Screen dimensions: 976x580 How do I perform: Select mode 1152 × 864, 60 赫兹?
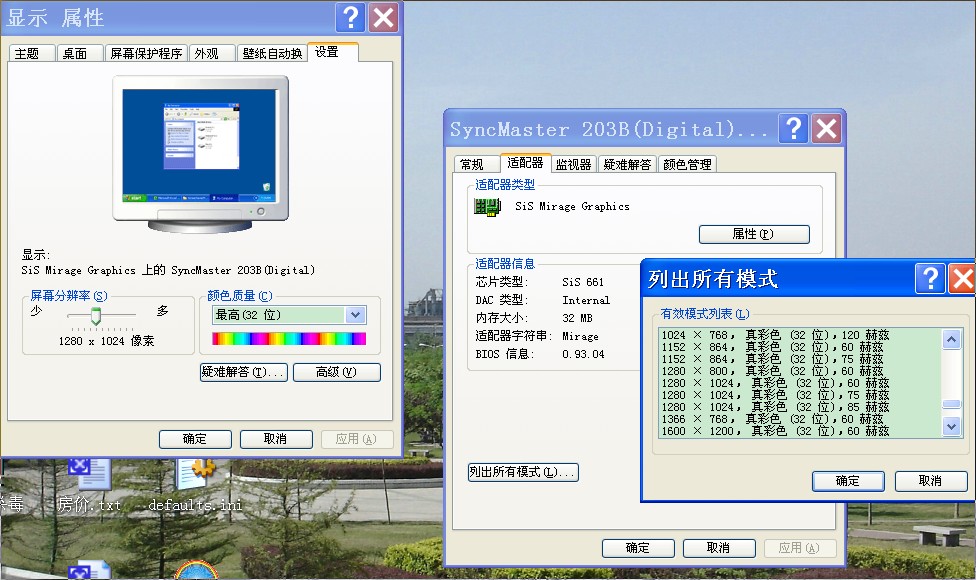(800, 347)
